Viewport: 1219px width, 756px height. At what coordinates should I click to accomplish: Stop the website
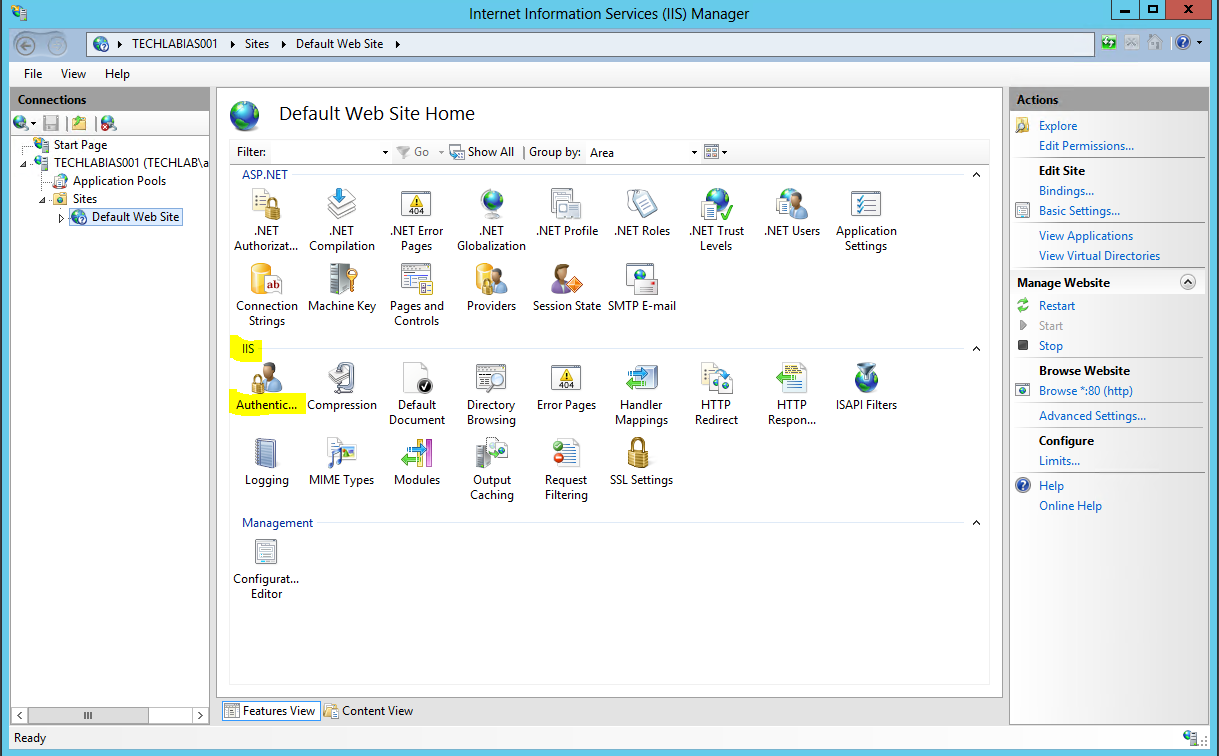click(x=1051, y=346)
